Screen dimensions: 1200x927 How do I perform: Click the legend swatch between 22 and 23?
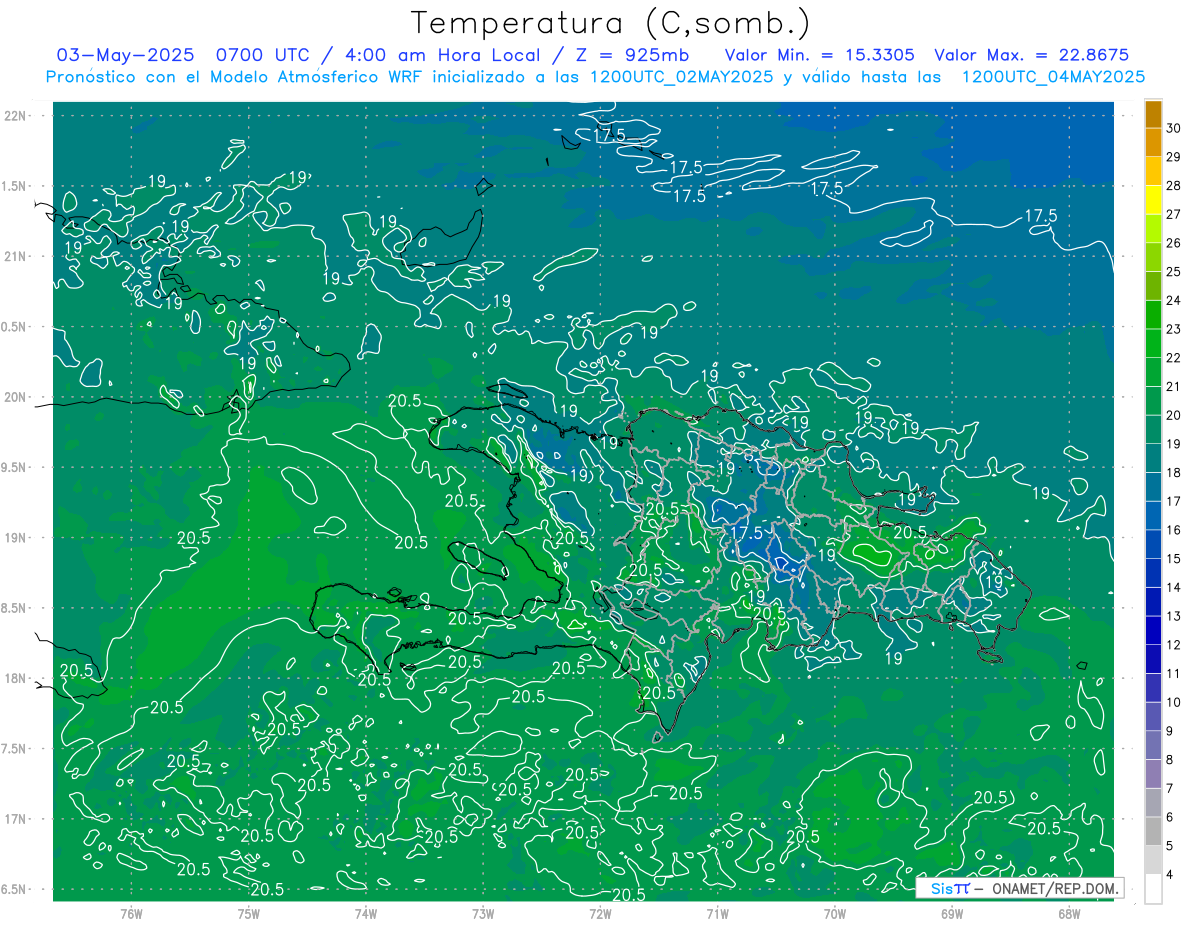(1153, 343)
